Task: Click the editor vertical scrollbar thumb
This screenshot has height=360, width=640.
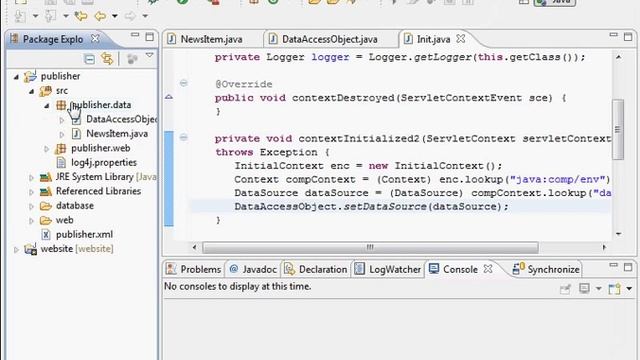Action: click(618, 129)
